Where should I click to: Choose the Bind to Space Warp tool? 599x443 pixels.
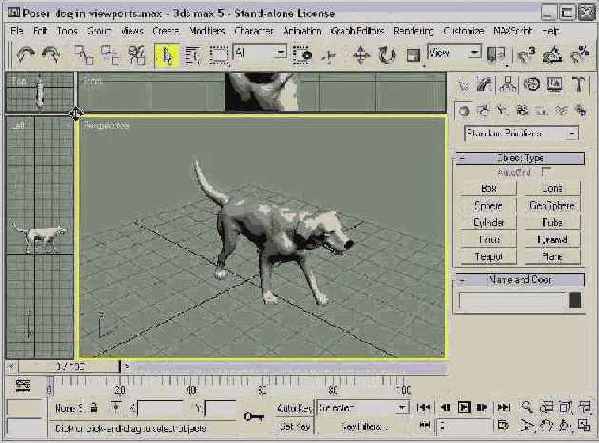pos(137,55)
